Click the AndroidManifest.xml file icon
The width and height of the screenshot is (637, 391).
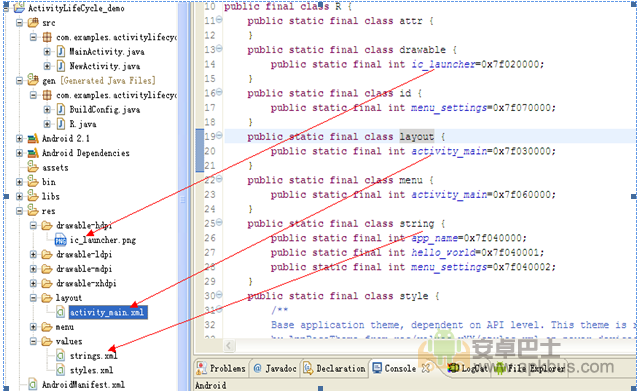click(33, 384)
